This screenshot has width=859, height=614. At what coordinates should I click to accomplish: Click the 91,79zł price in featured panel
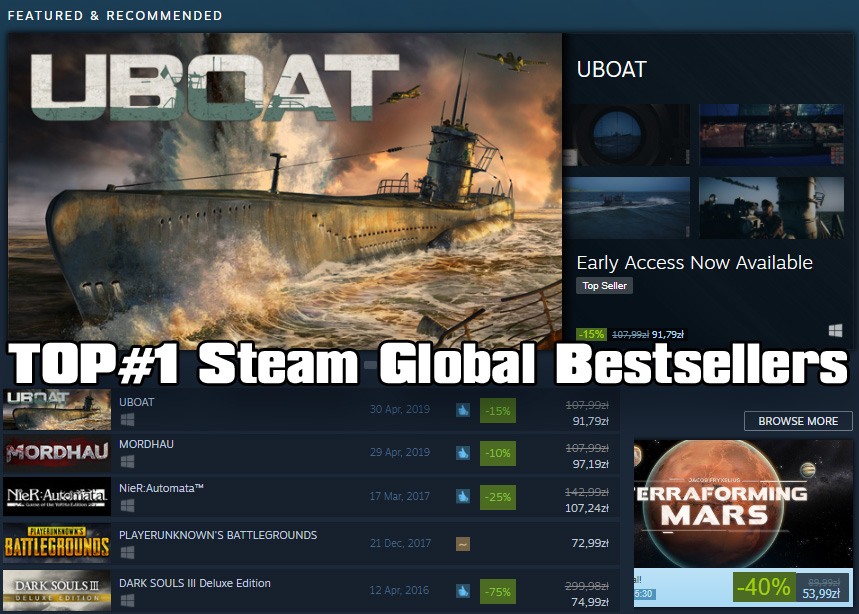pyautogui.click(x=668, y=335)
